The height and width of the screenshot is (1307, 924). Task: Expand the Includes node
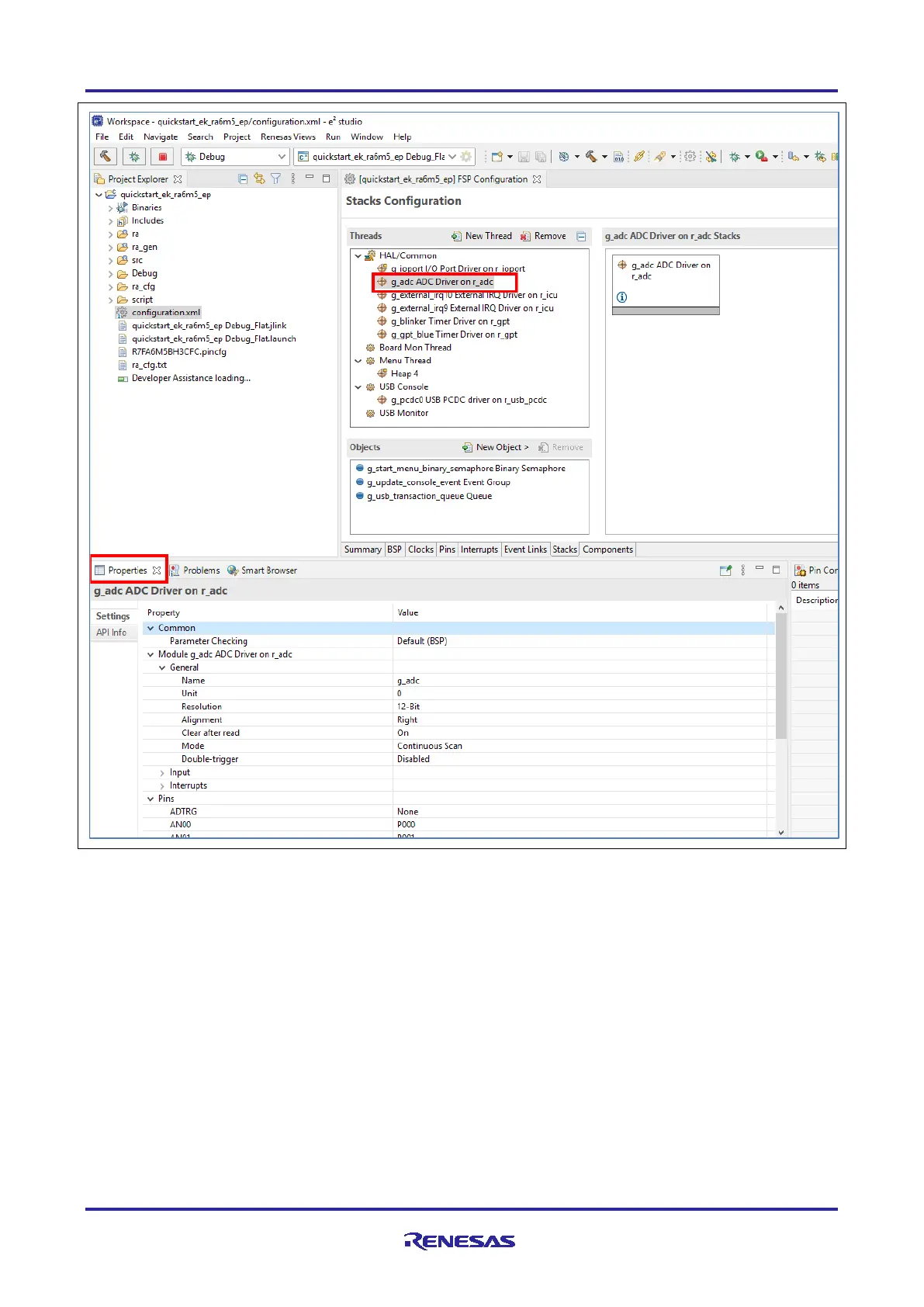click(x=110, y=221)
